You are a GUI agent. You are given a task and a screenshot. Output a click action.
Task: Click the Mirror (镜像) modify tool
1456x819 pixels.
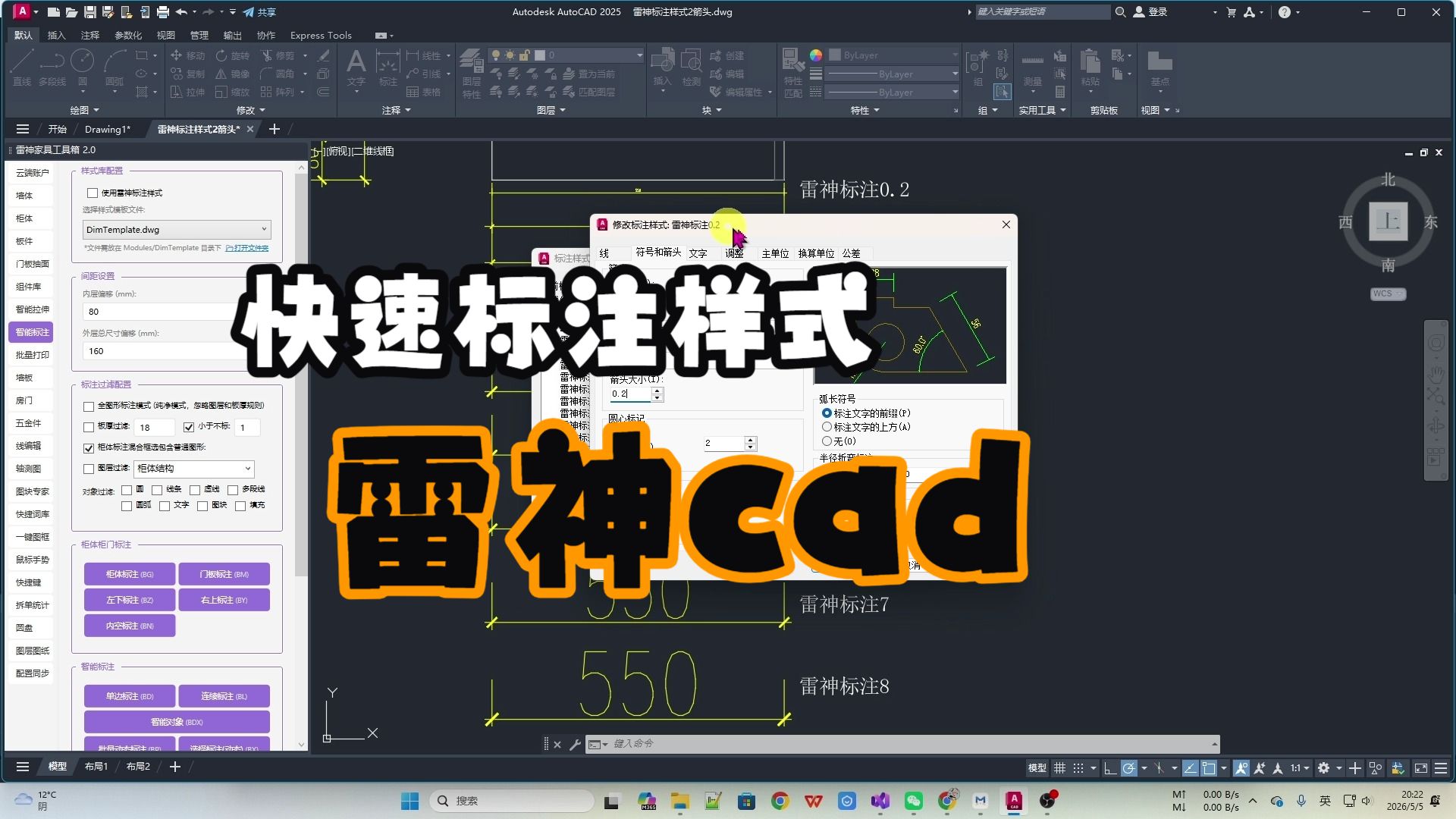pyautogui.click(x=233, y=74)
